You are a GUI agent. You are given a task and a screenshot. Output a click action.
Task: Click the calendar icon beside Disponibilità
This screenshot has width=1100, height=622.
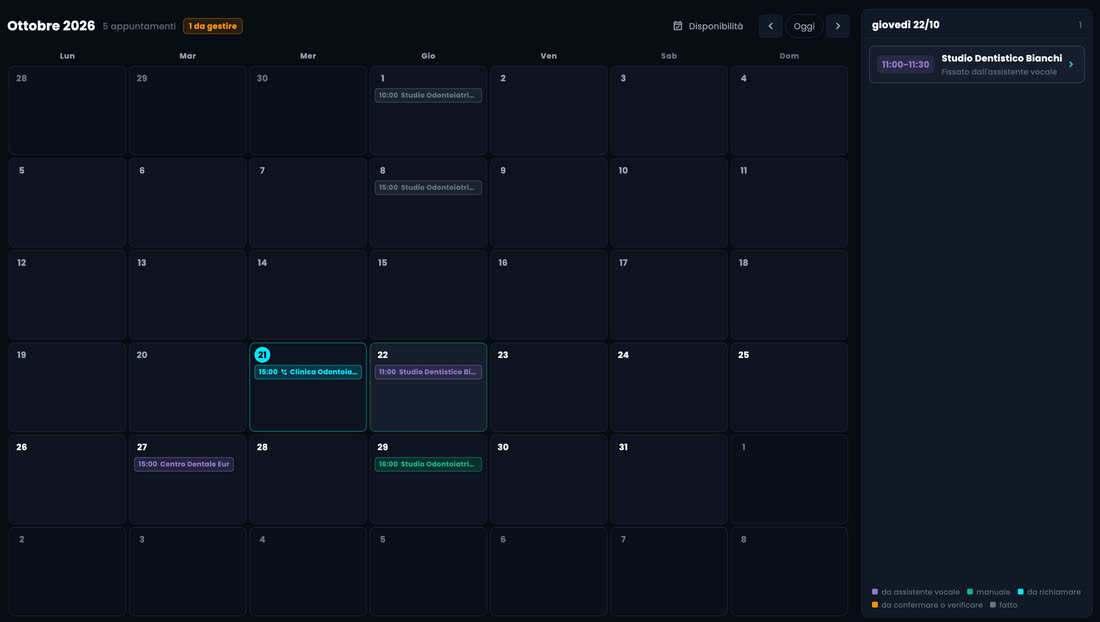(x=678, y=26)
